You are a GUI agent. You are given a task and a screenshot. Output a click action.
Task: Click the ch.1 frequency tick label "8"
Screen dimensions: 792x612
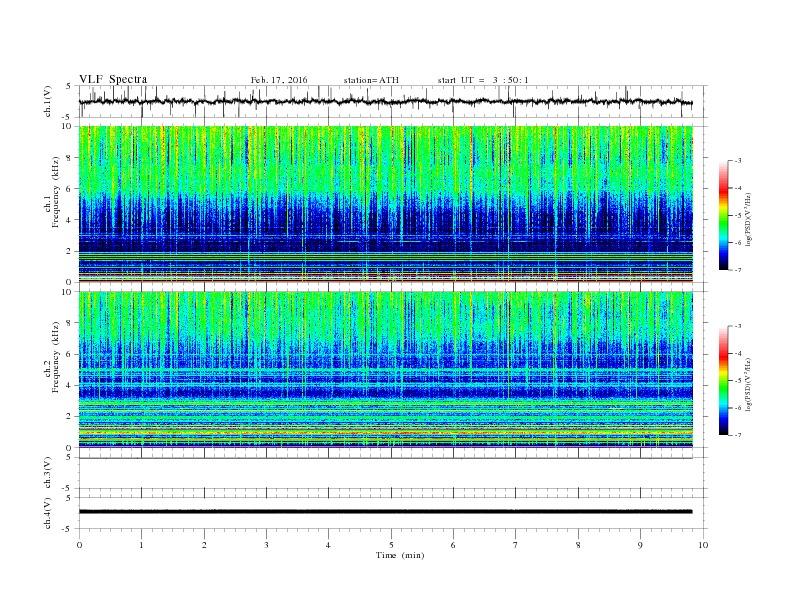(70, 158)
